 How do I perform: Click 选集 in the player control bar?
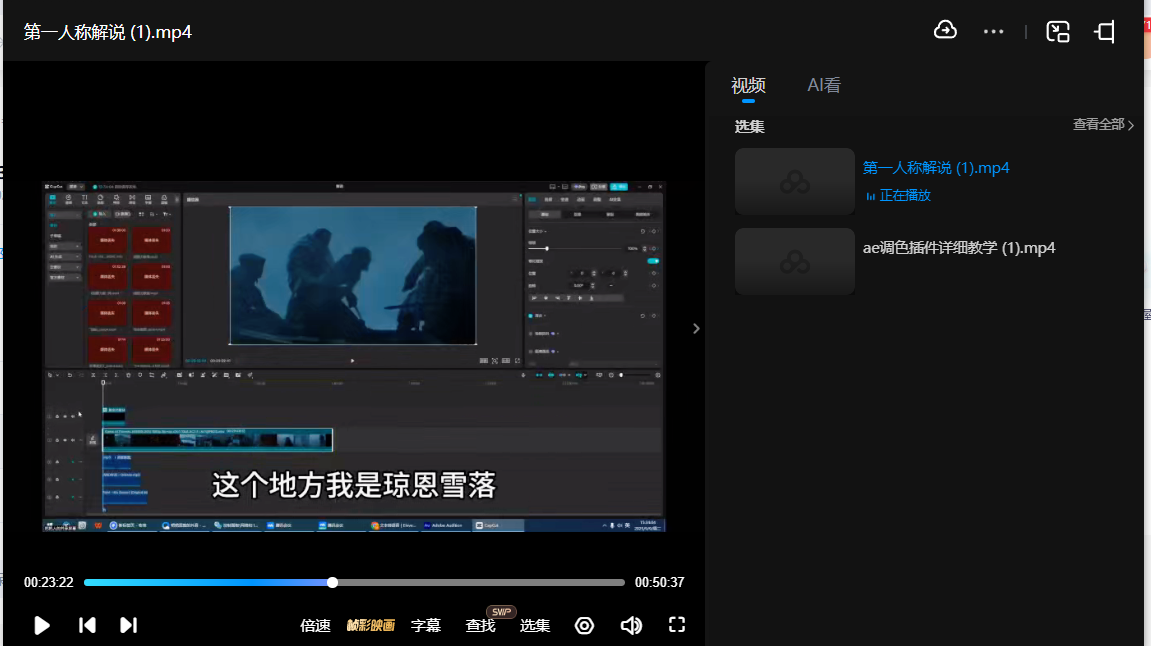(x=535, y=625)
